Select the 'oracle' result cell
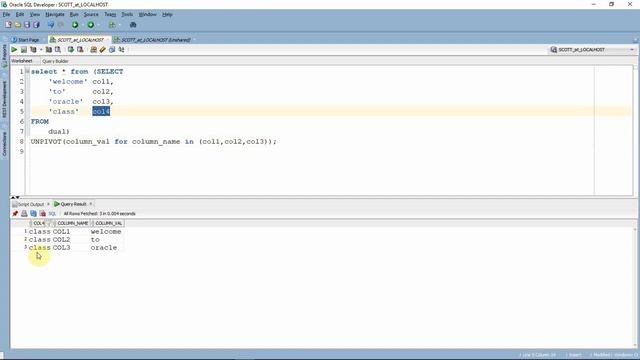The height and width of the screenshot is (360, 640). click(104, 247)
